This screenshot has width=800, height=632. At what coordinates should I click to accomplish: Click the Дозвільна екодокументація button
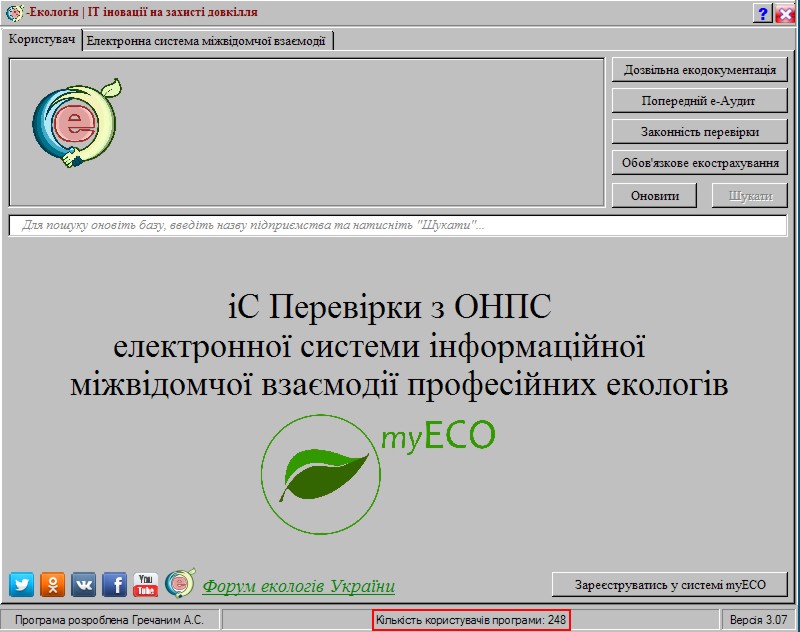click(x=699, y=70)
